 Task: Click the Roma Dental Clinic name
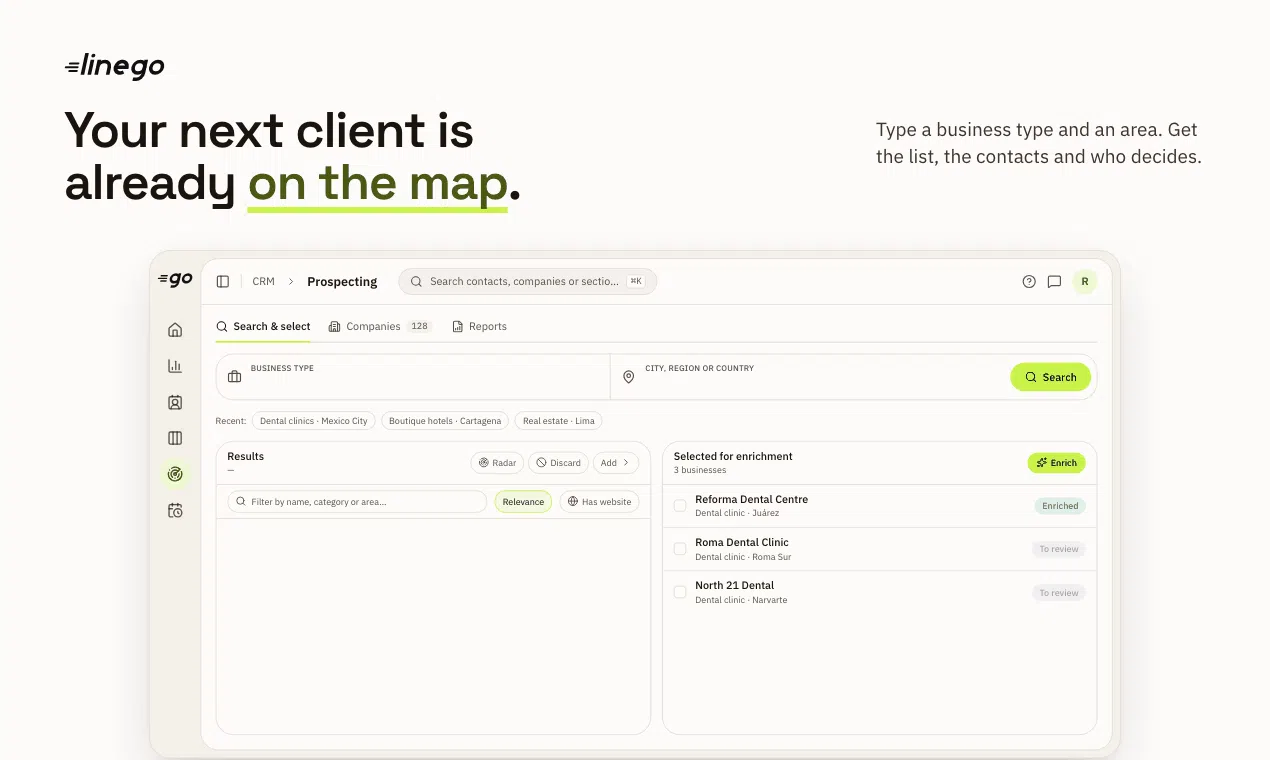pyautogui.click(x=742, y=542)
